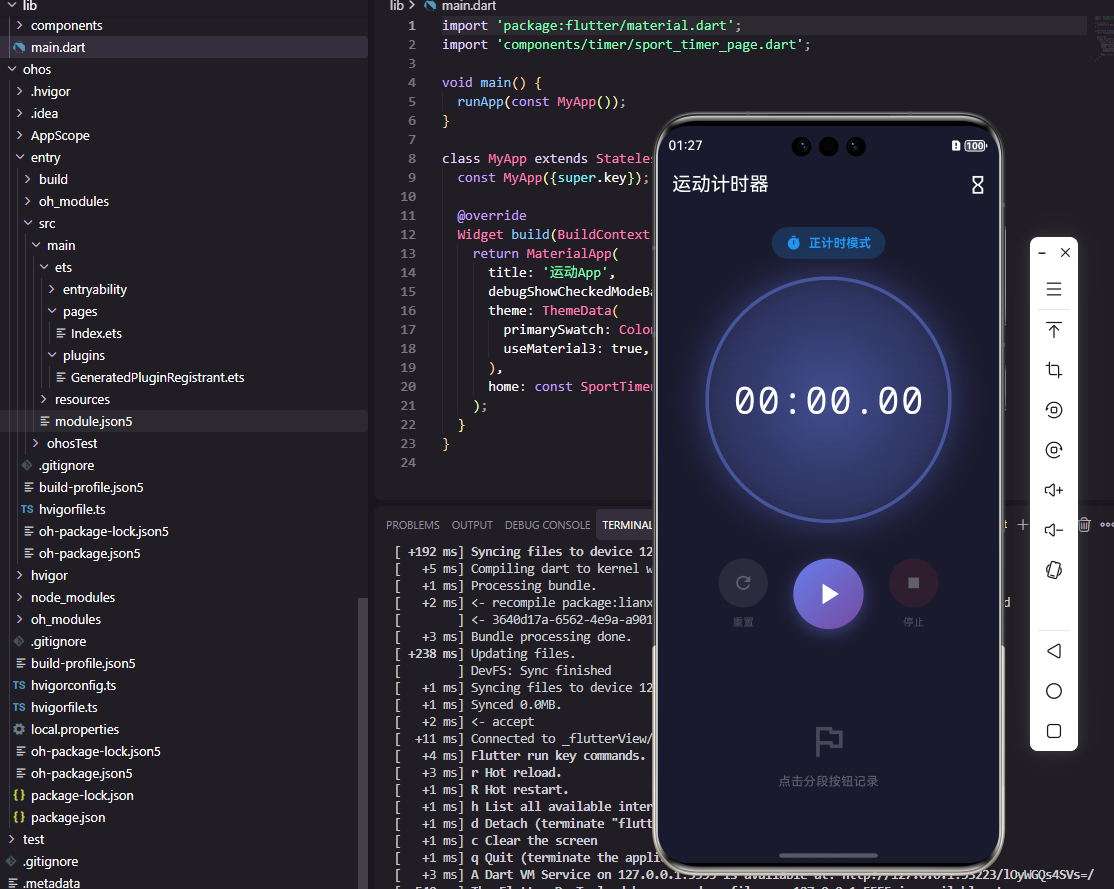Click the kill terminal trash icon
The width and height of the screenshot is (1114, 889).
pos(1084,524)
